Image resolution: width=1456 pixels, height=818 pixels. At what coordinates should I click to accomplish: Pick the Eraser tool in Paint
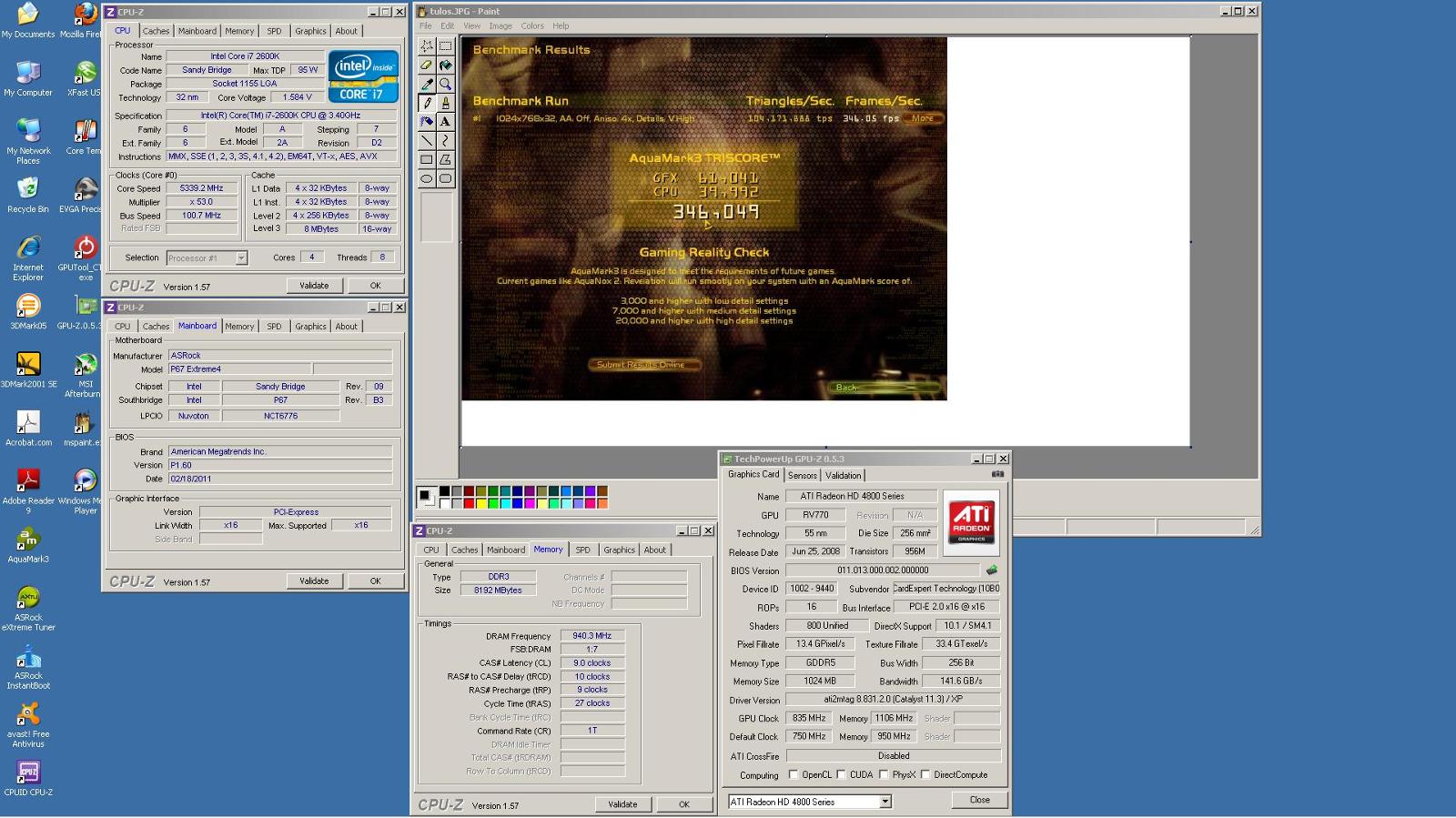[426, 65]
